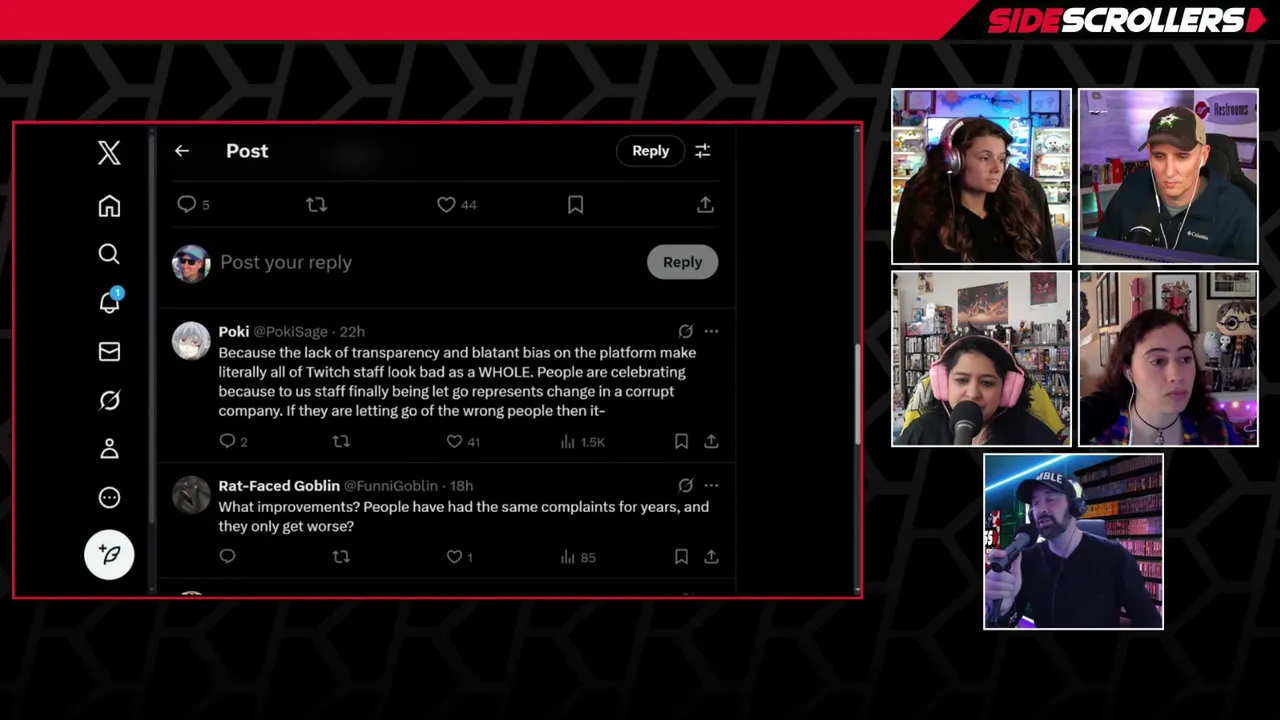Open the Poki display name link
The height and width of the screenshot is (720, 1280).
(234, 331)
